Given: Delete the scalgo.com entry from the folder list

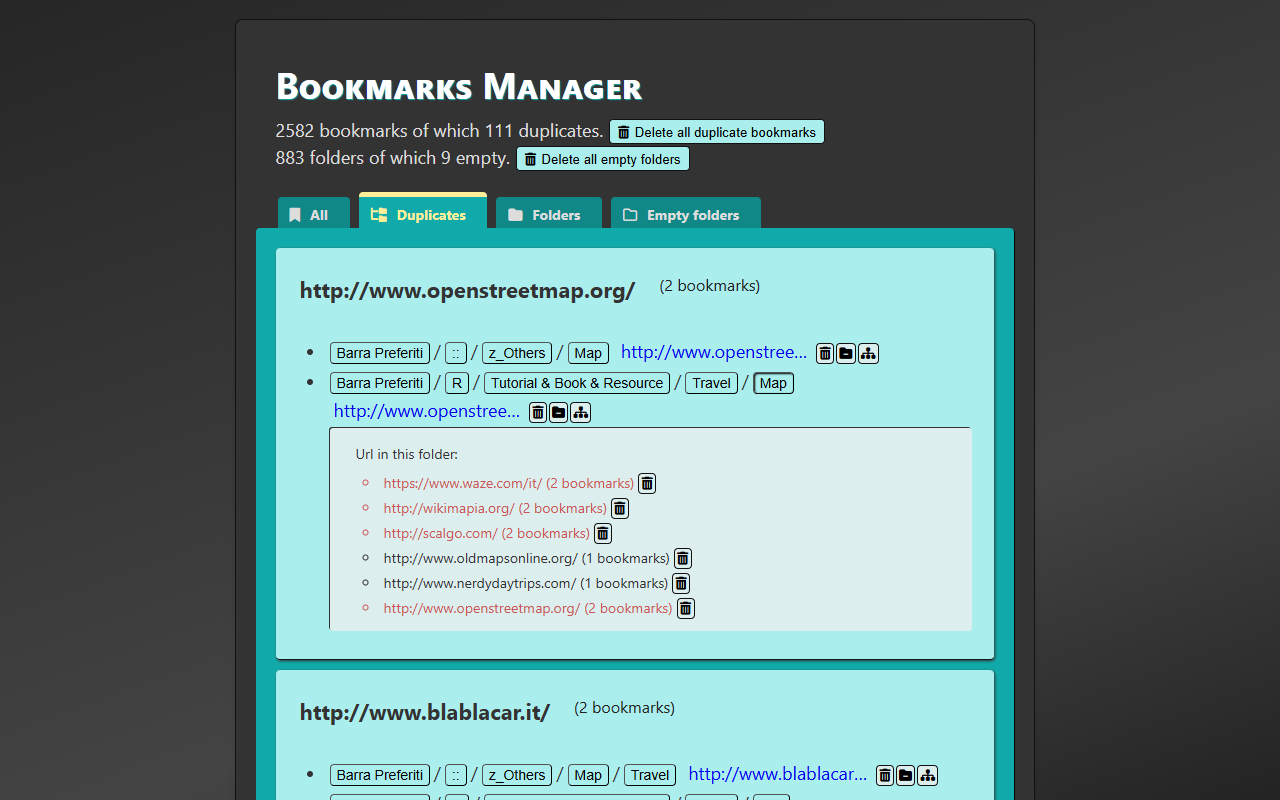Looking at the screenshot, I should point(603,533).
